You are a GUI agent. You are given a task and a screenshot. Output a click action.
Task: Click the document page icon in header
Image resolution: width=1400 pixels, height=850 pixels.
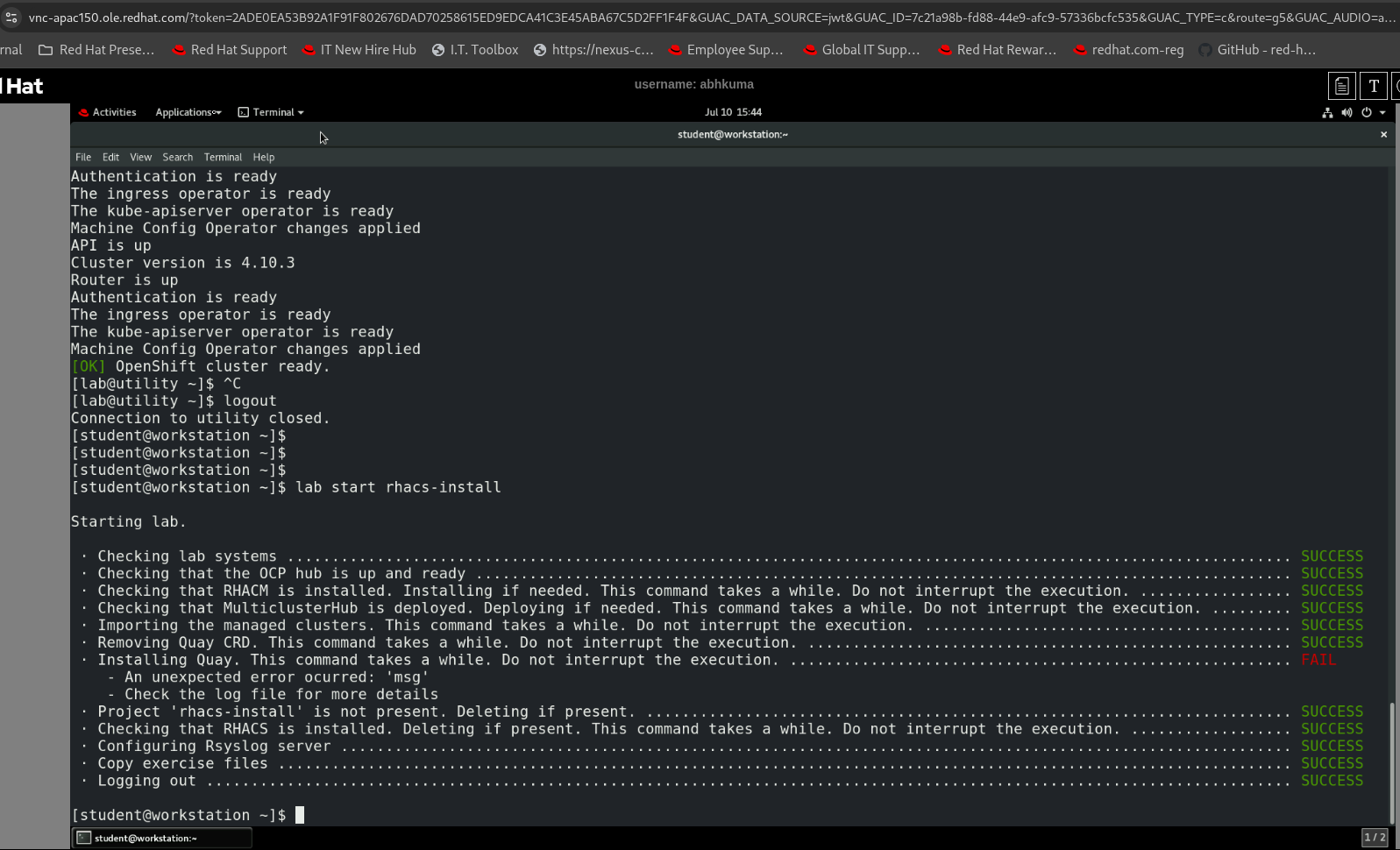click(x=1341, y=86)
